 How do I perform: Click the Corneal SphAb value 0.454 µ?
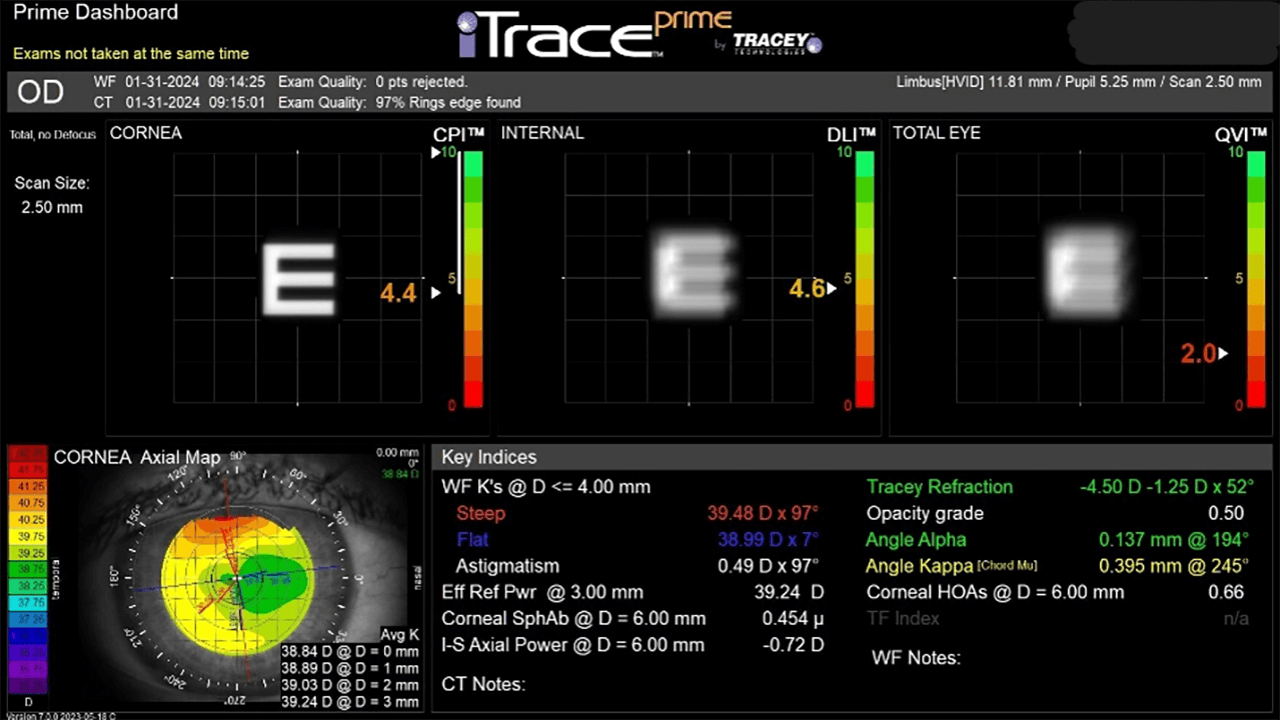click(x=793, y=618)
